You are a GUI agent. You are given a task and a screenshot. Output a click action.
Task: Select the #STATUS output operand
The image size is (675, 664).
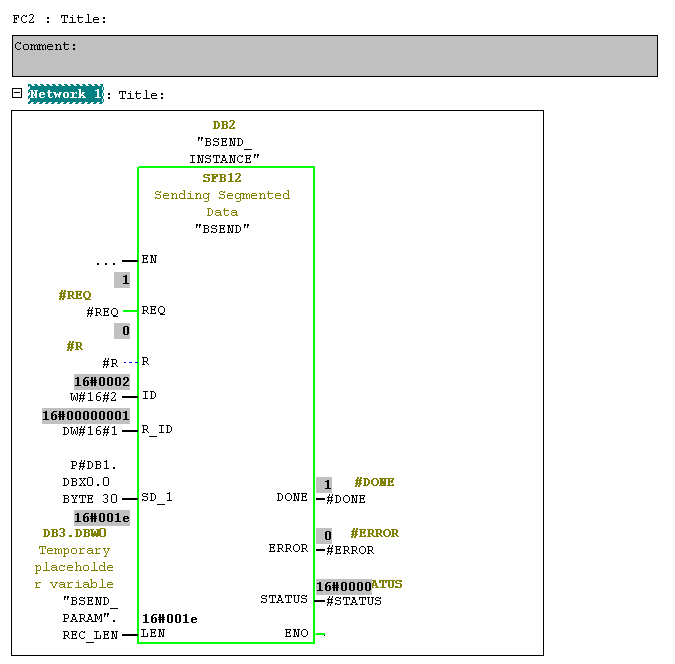click(354, 601)
